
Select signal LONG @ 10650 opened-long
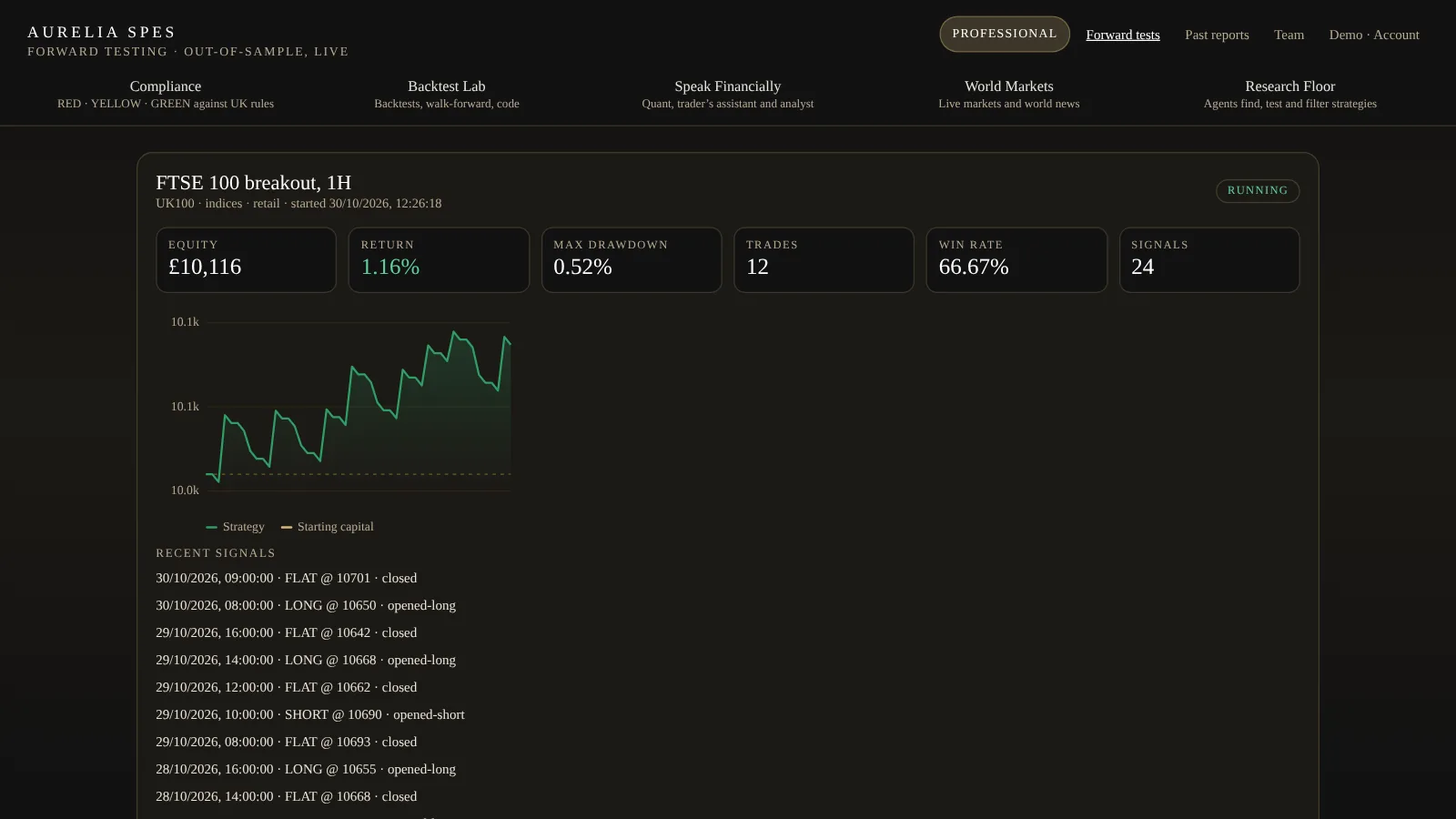click(306, 605)
